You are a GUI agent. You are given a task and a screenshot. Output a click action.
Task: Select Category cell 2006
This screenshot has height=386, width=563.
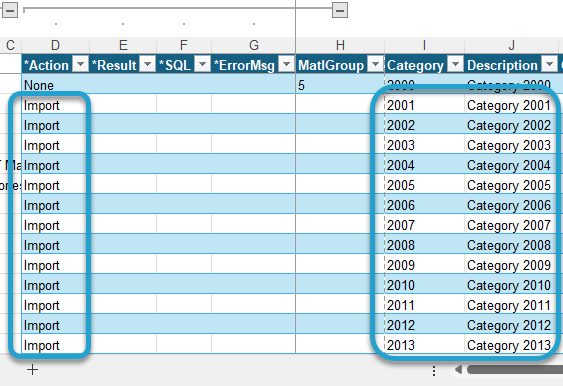tap(424, 205)
